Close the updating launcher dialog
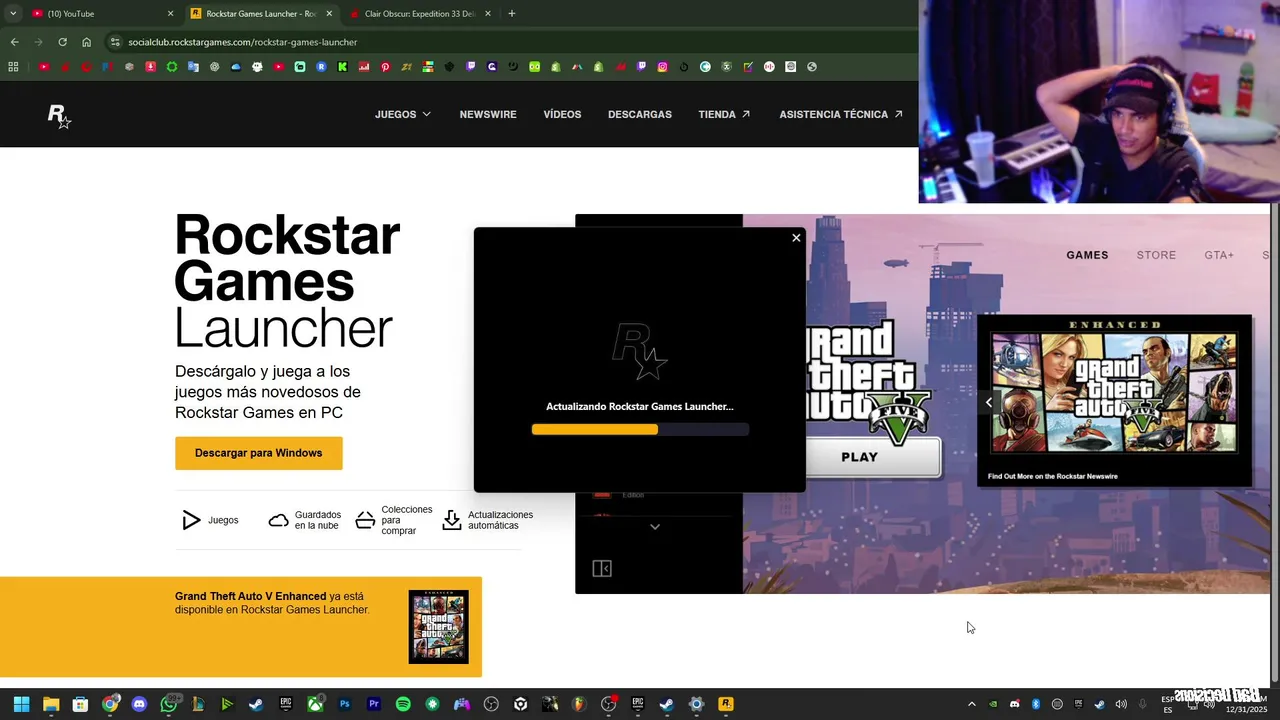Image resolution: width=1280 pixels, height=720 pixels. [796, 238]
